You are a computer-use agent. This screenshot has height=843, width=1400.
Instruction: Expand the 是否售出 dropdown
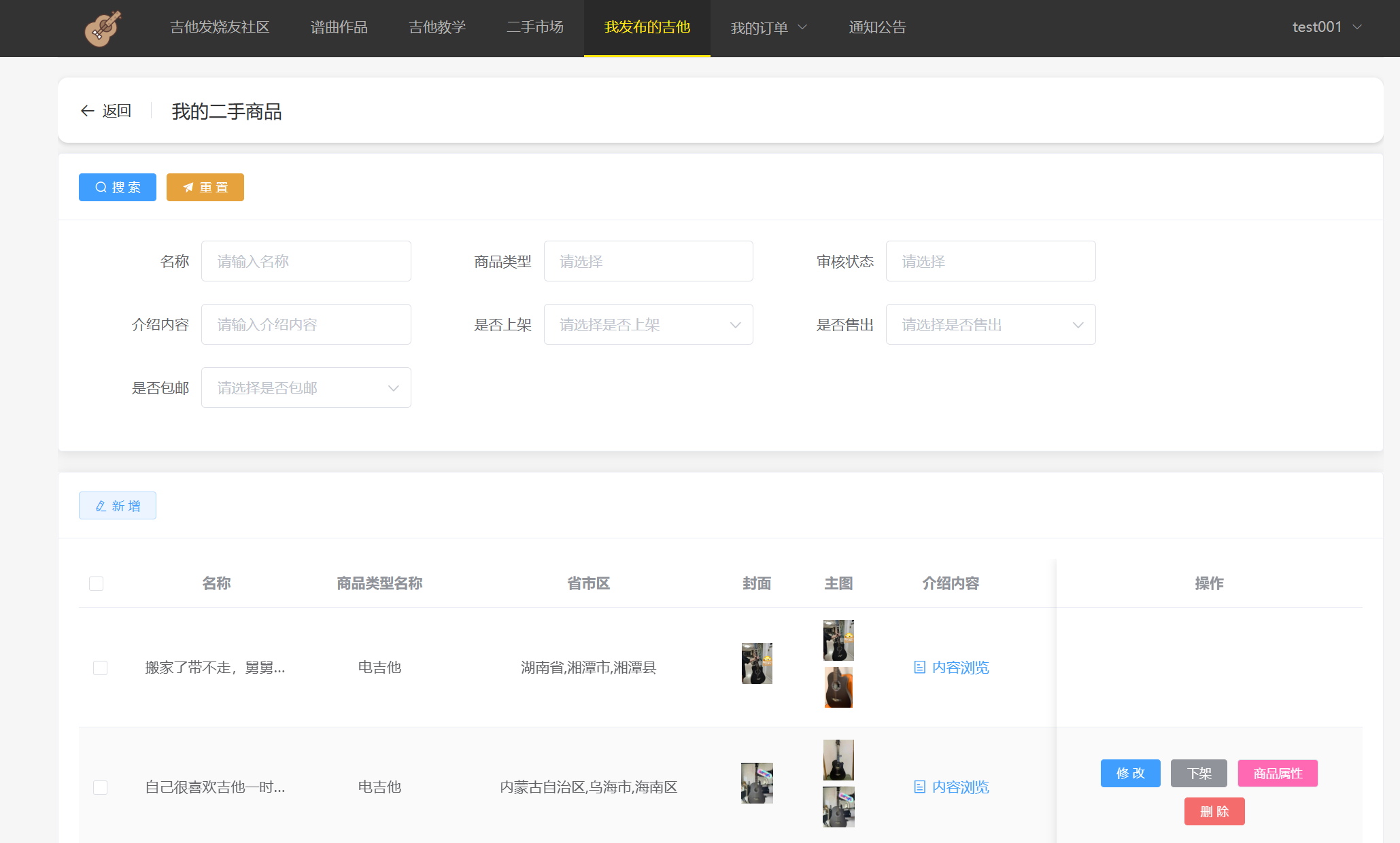[990, 324]
